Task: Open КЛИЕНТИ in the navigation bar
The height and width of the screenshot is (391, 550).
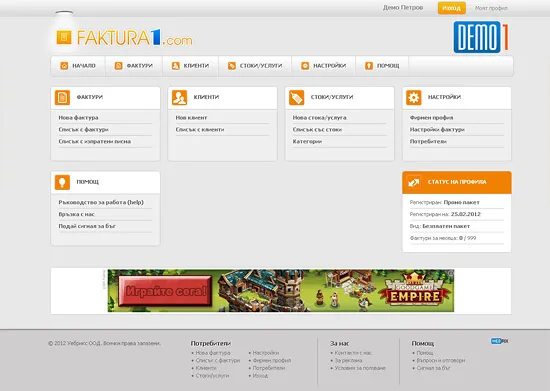Action: pyautogui.click(x=190, y=66)
